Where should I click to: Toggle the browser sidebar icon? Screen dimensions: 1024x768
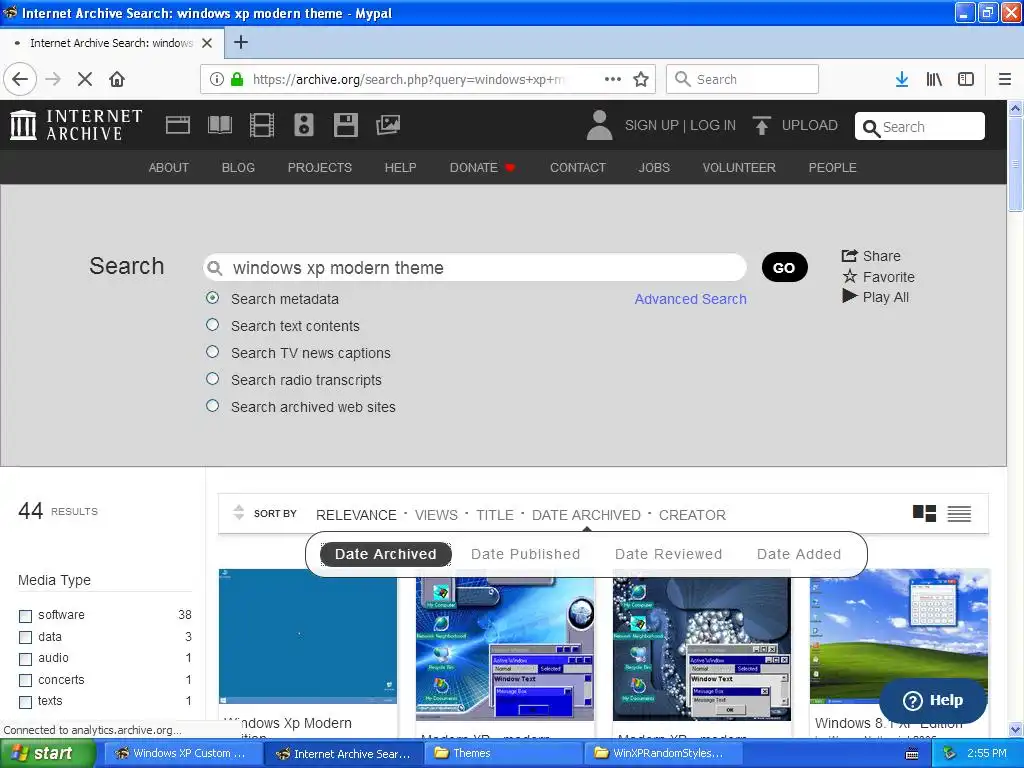(966, 80)
